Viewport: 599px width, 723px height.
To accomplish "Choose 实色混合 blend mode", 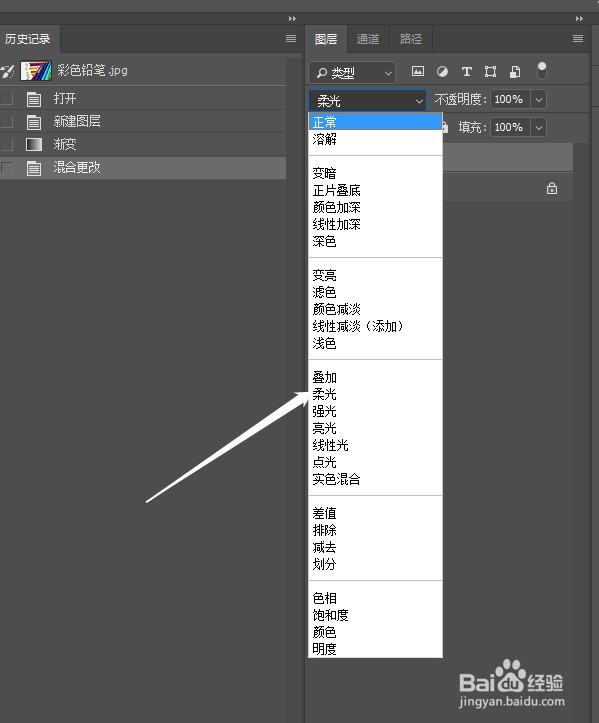I will pyautogui.click(x=375, y=480).
